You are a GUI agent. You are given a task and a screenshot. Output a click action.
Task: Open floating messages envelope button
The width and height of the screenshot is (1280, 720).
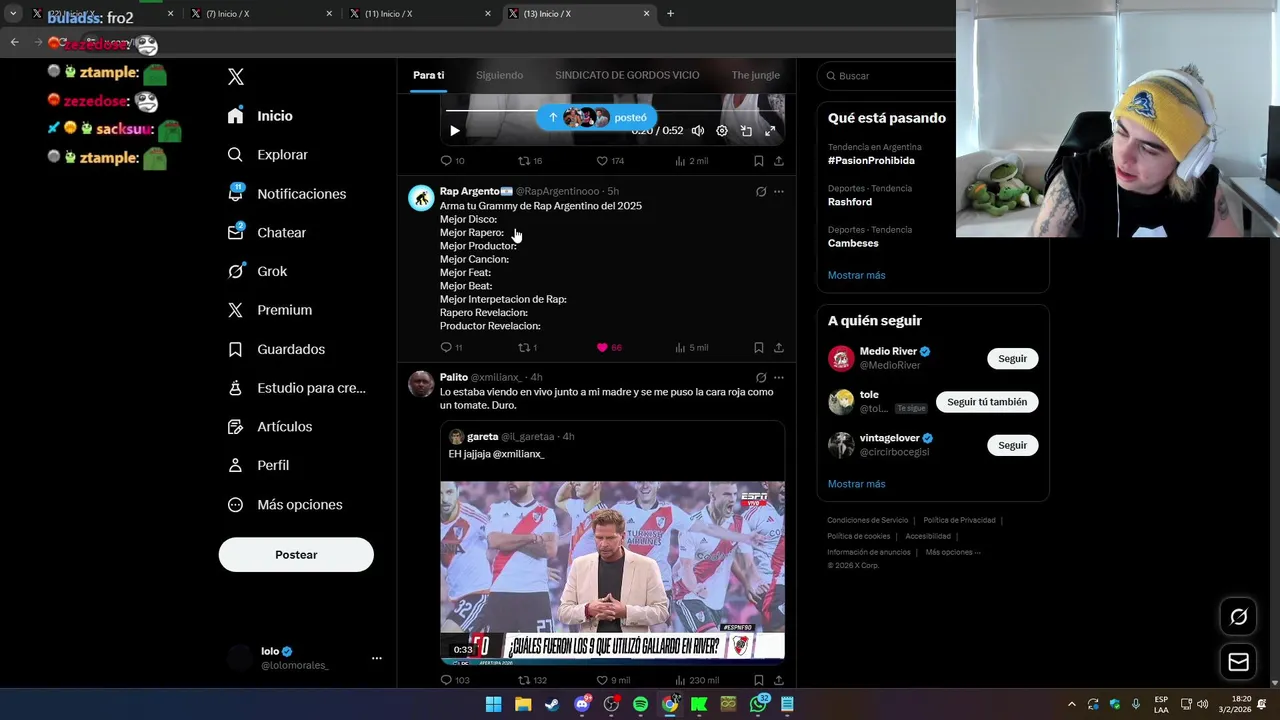pyautogui.click(x=1238, y=662)
